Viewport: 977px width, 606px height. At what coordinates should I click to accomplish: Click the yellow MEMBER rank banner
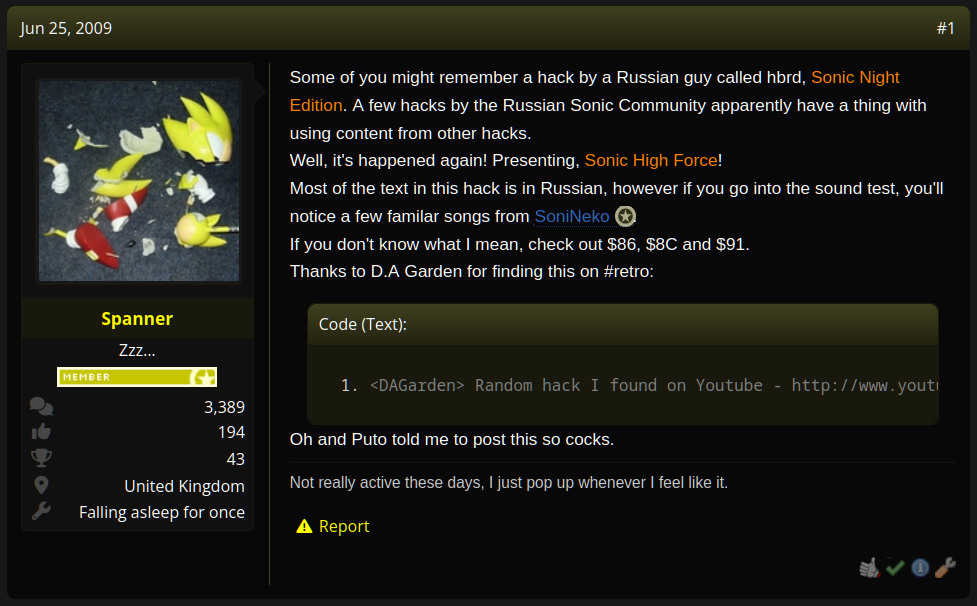[137, 377]
